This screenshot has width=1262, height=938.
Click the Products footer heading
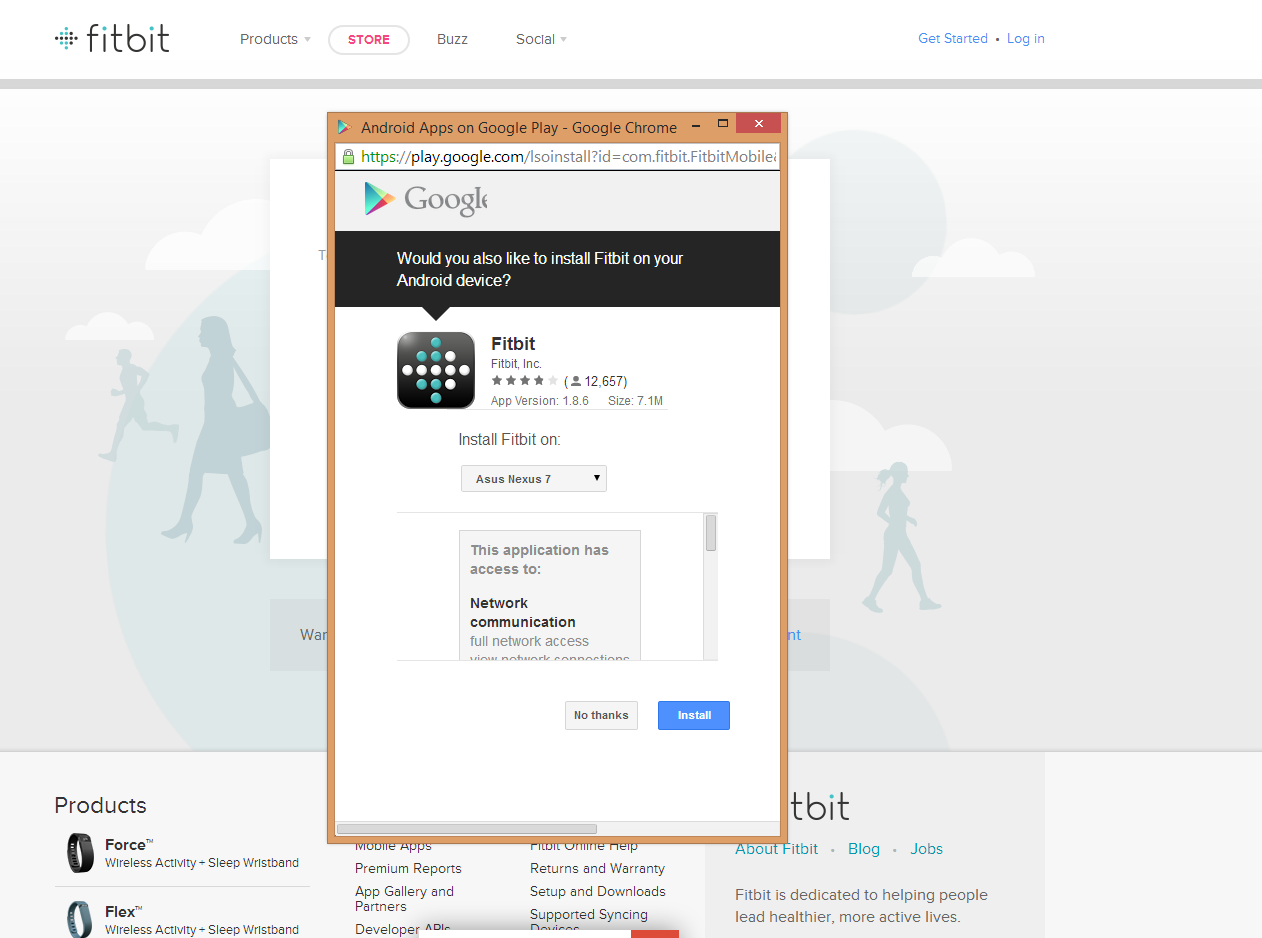[100, 805]
